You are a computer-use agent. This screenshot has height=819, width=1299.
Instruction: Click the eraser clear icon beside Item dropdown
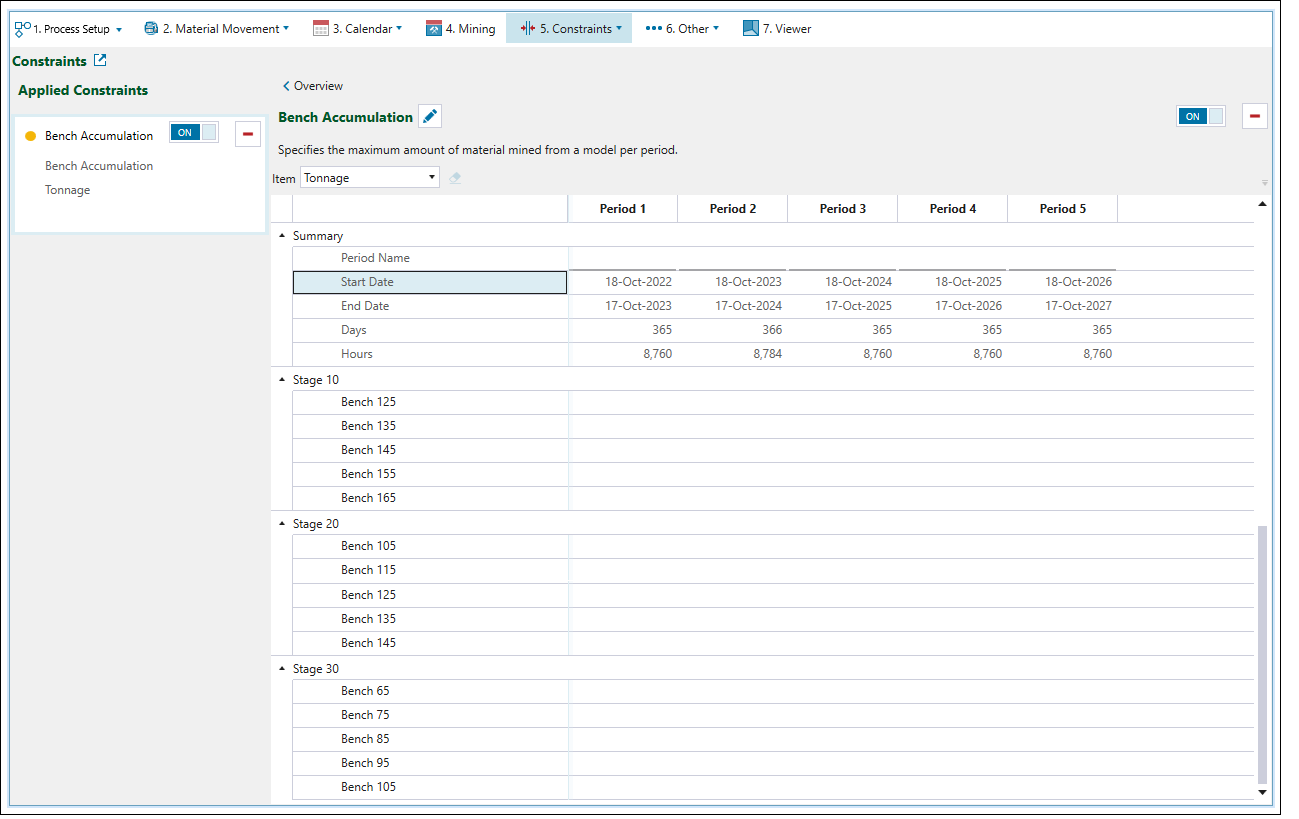click(455, 178)
